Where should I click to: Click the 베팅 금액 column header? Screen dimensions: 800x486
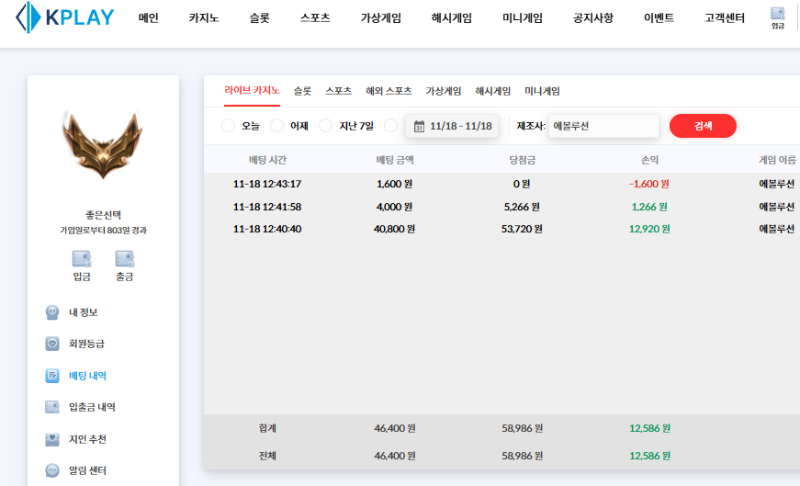tap(395, 160)
